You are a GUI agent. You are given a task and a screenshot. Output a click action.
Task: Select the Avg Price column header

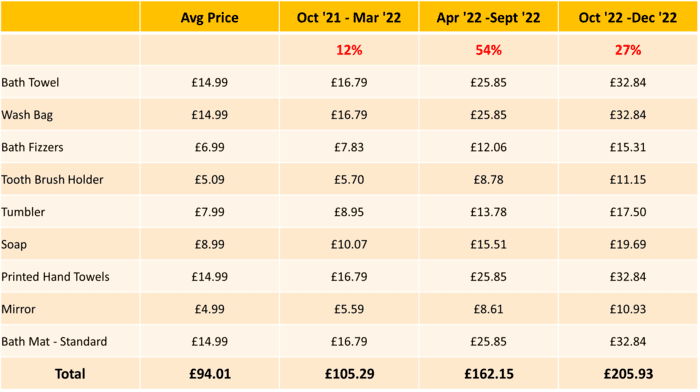[x=209, y=17]
